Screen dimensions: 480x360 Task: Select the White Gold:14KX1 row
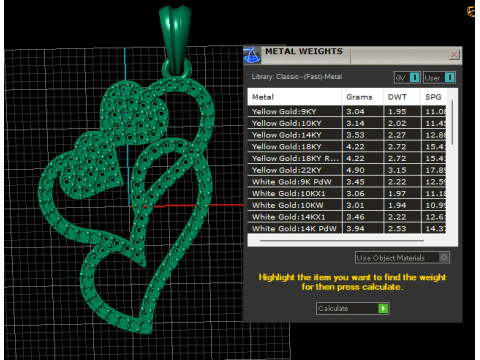(x=347, y=217)
